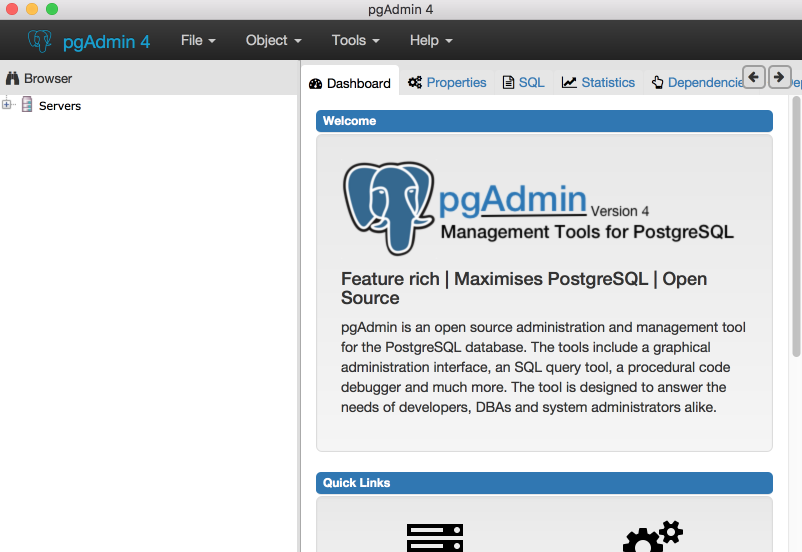Click the Properties gears icon

415,82
